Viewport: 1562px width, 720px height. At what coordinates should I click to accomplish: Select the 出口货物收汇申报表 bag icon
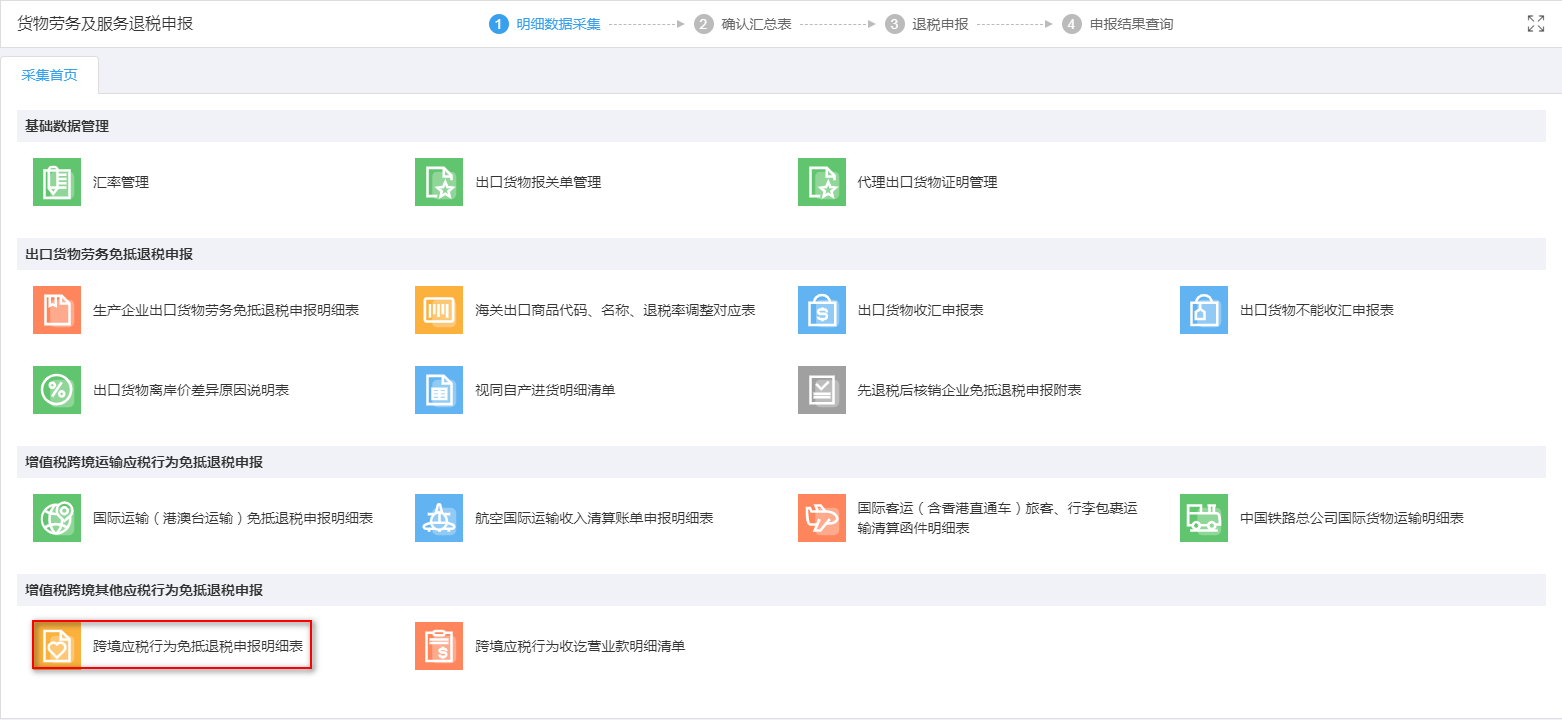(822, 310)
